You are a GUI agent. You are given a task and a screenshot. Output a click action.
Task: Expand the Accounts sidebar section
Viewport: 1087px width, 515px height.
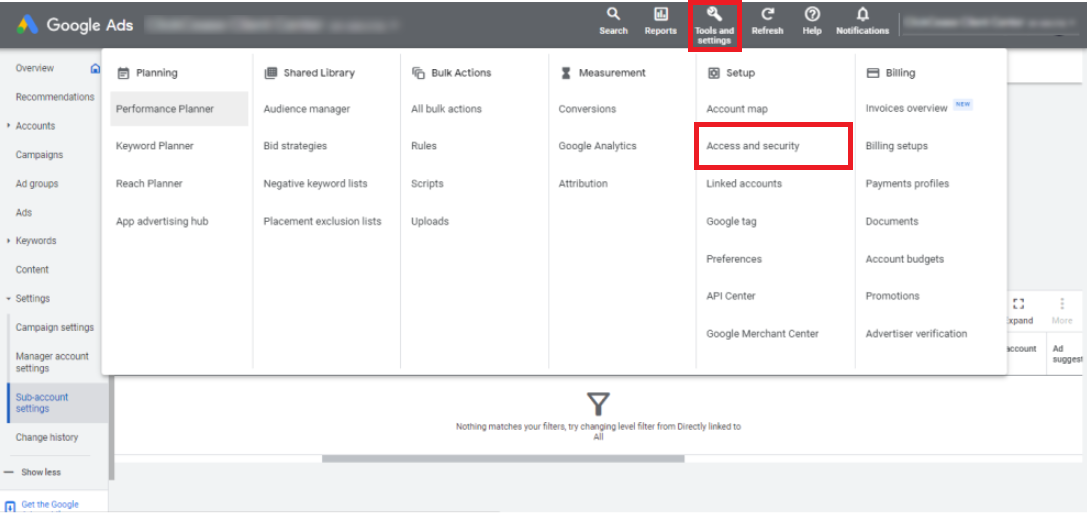pyautogui.click(x=8, y=126)
